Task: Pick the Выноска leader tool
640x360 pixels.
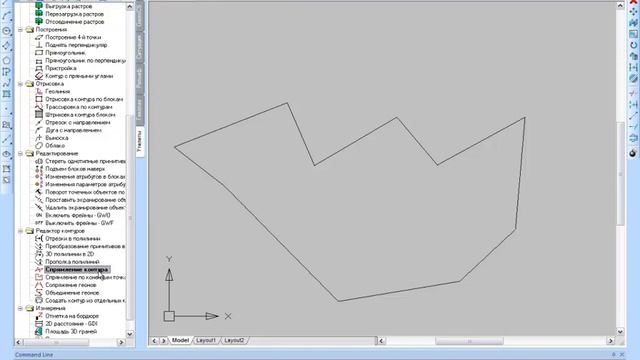Action: click(57, 138)
